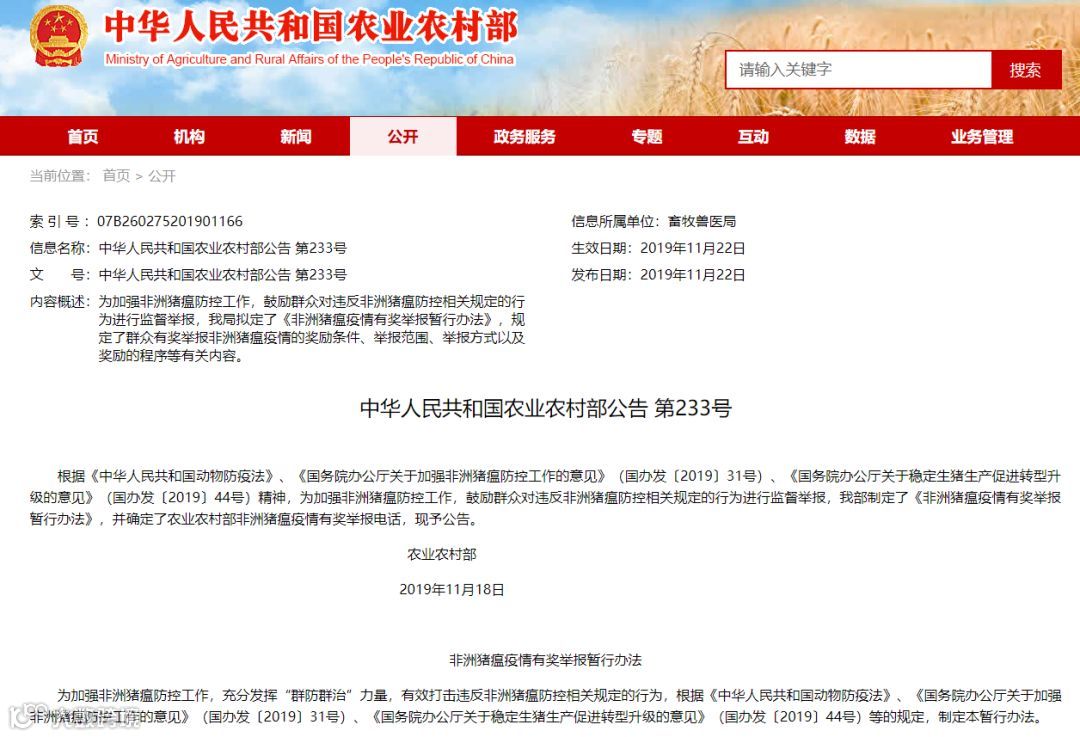Open the 机构 navigation tab
This screenshot has height=737, width=1080.
pyautogui.click(x=189, y=136)
